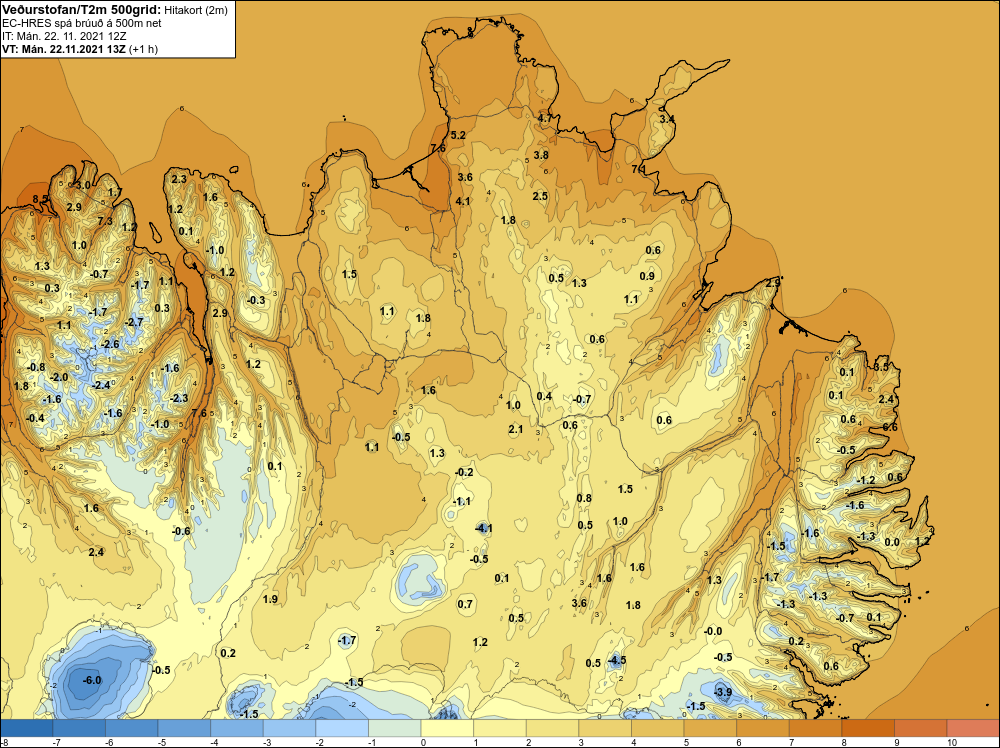Click the 8.5 temperature value
Image resolution: width=1000 pixels, height=748 pixels.
(40, 199)
